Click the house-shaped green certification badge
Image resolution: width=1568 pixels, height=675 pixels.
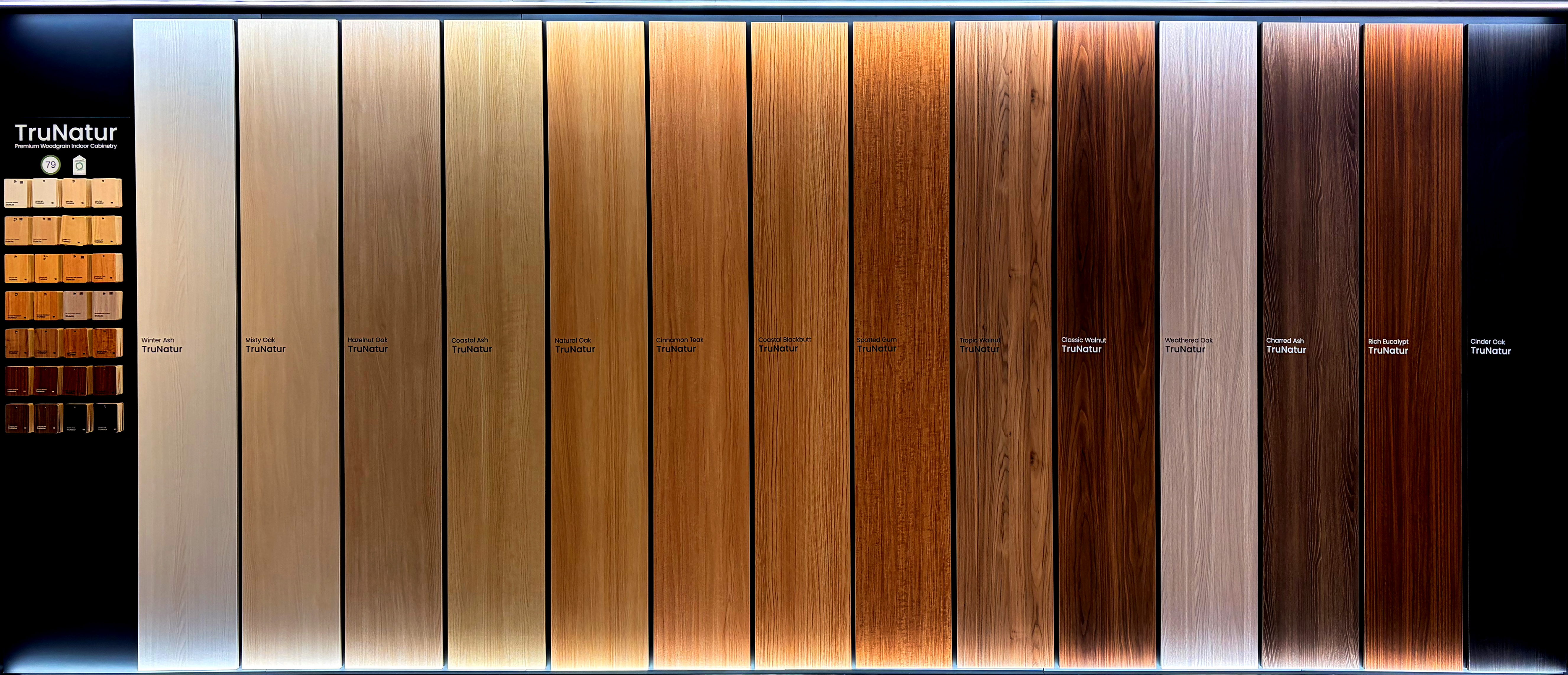tap(79, 166)
